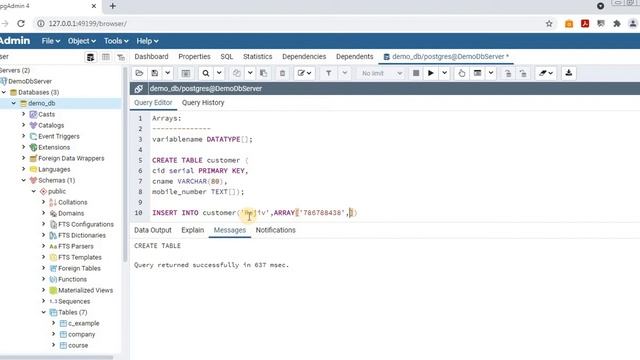The height and width of the screenshot is (360, 640).
Task: Expand the Functions tree node
Action: coord(43,279)
